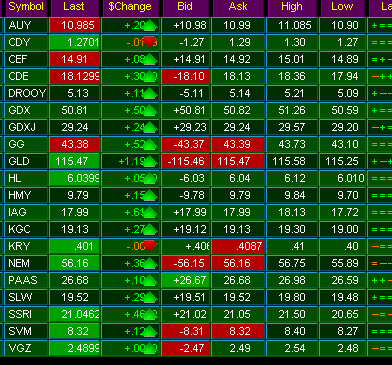Select the CDE symbol cell

click(26, 76)
